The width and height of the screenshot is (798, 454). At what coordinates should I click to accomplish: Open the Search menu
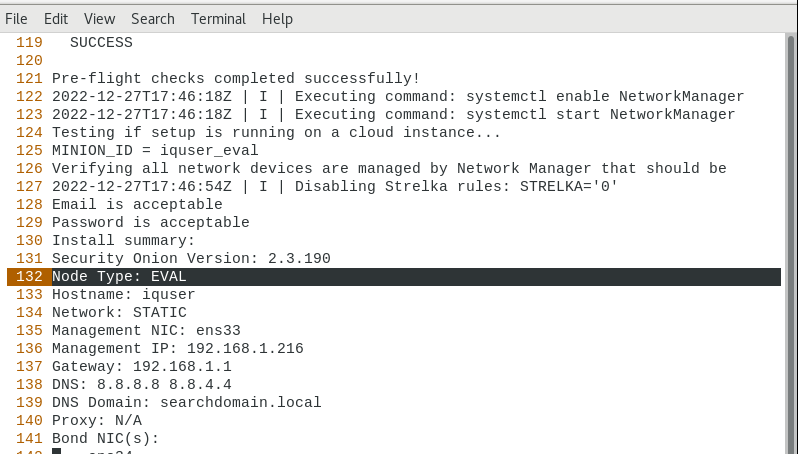153,19
